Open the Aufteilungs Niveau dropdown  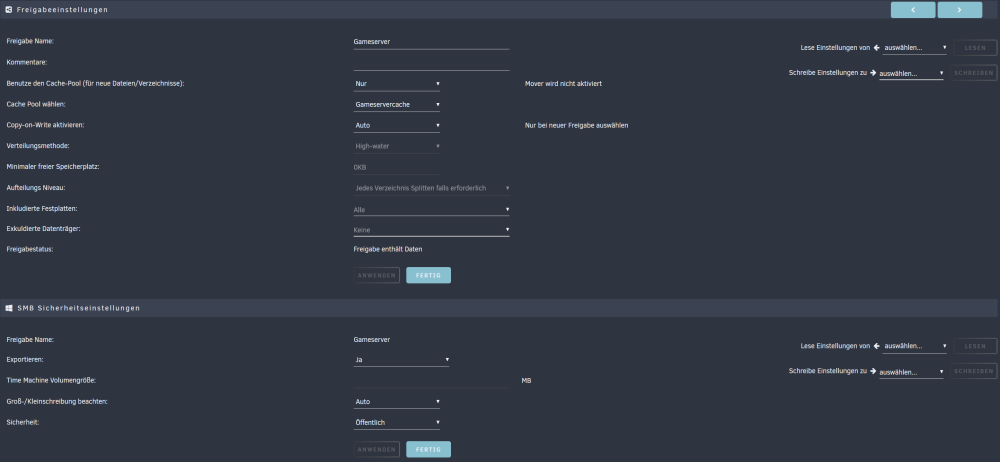tap(431, 188)
